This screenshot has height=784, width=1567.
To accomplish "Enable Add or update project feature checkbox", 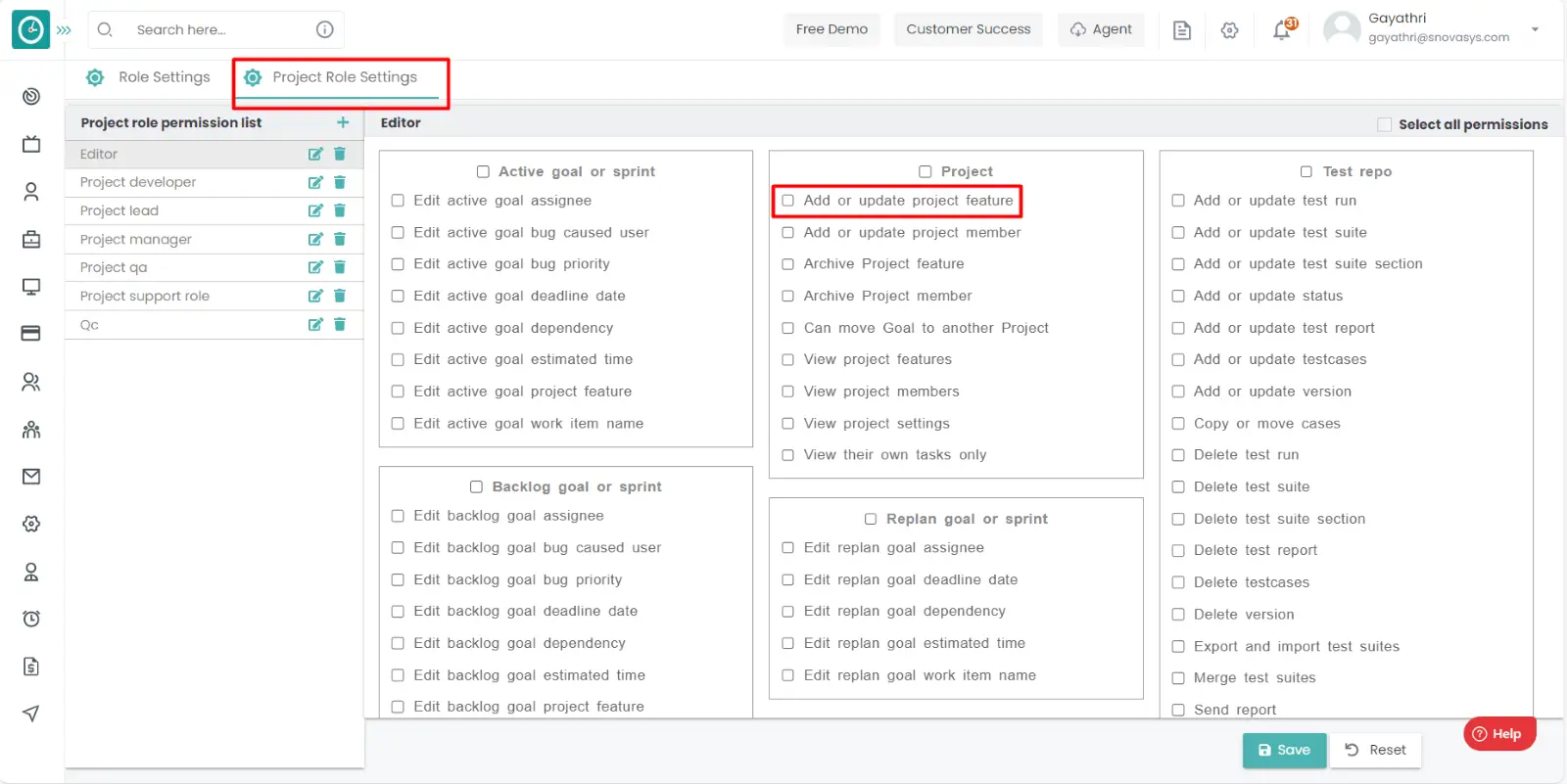I will (788, 201).
